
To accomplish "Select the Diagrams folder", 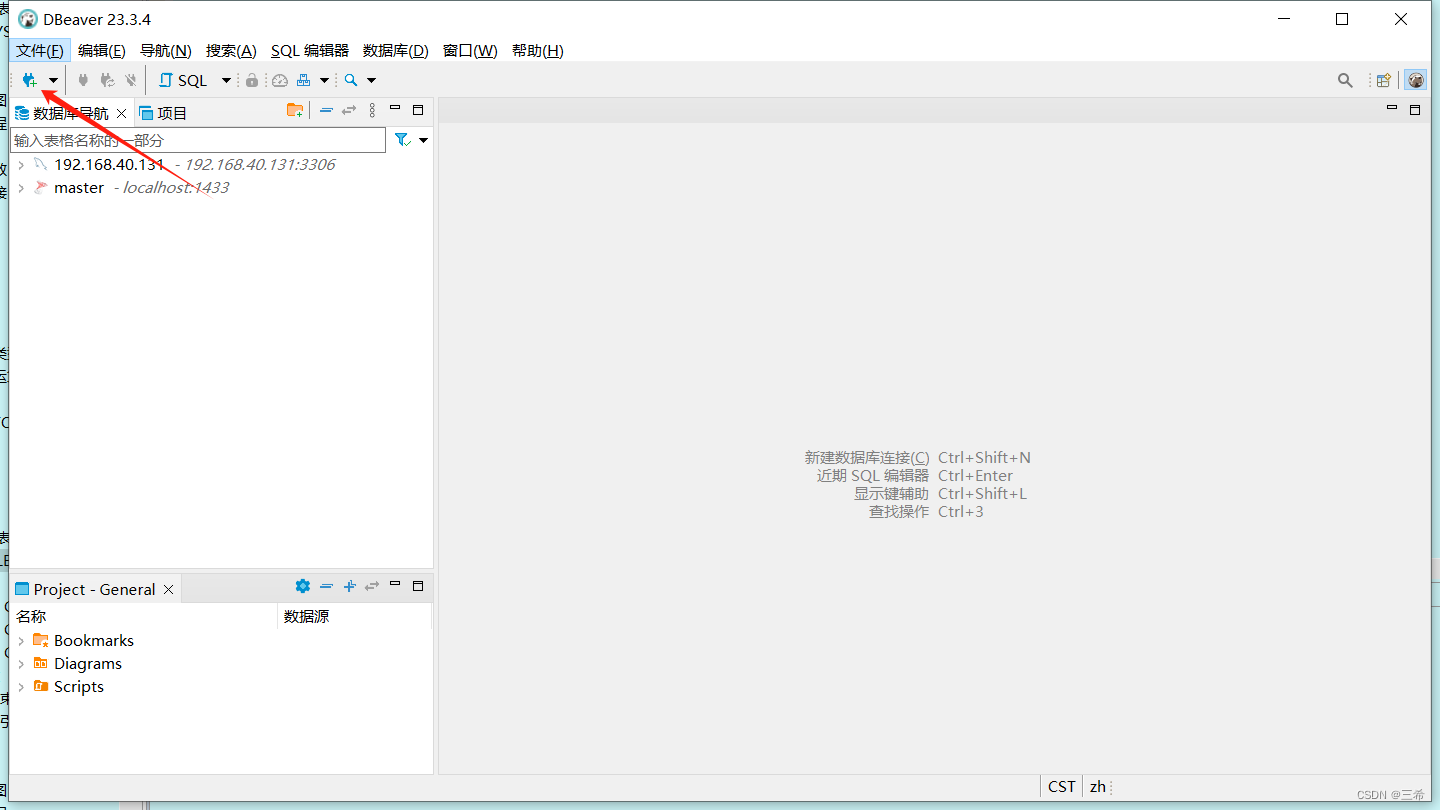I will tap(78, 663).
